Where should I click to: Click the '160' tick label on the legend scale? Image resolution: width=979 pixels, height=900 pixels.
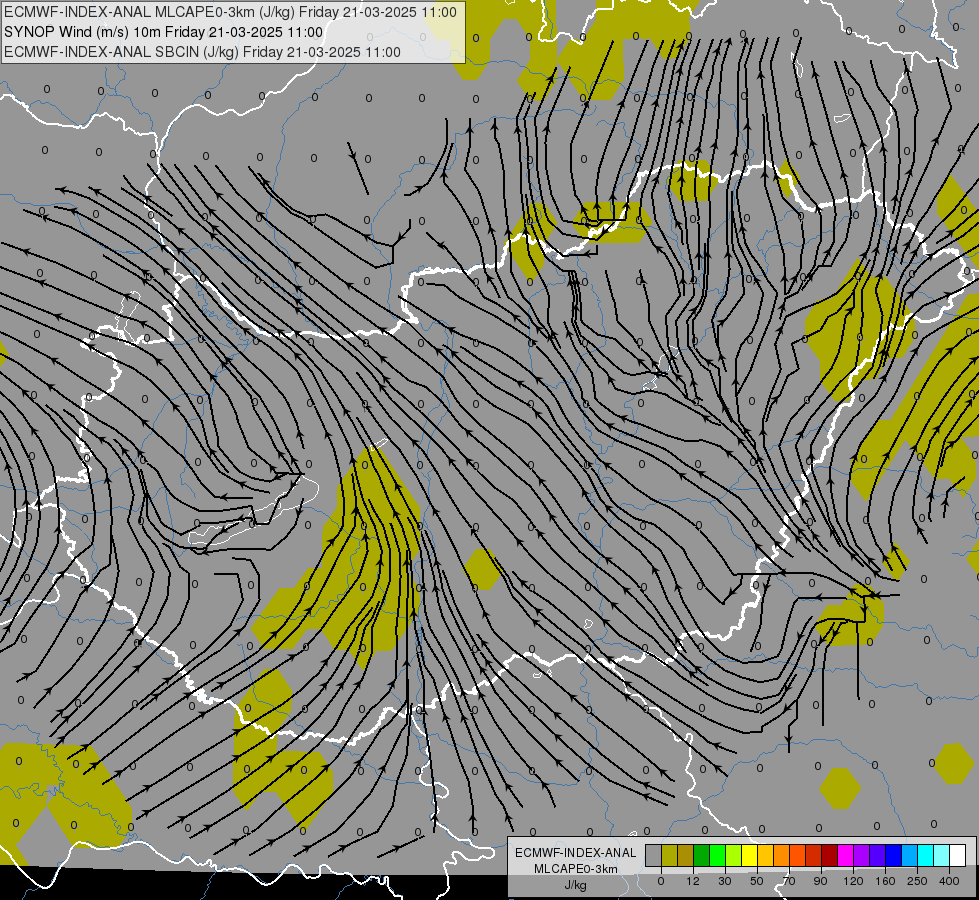[885, 881]
